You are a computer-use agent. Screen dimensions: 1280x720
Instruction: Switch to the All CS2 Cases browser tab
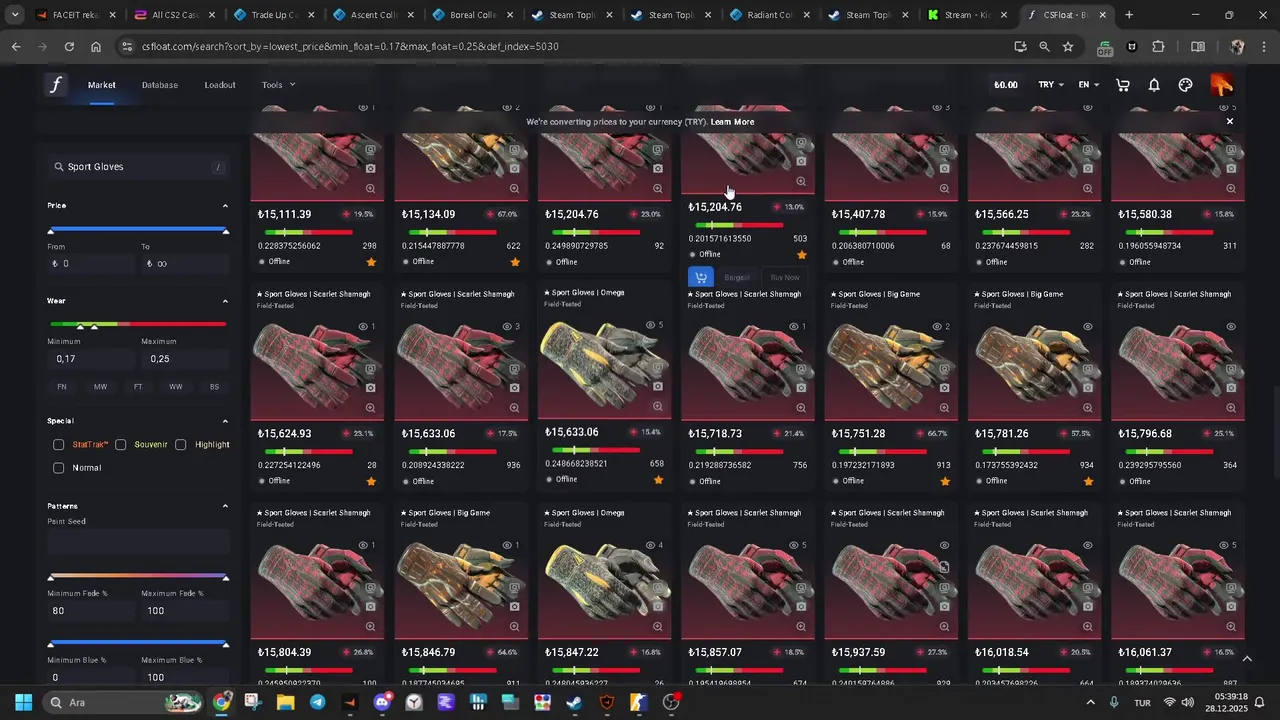(x=174, y=15)
